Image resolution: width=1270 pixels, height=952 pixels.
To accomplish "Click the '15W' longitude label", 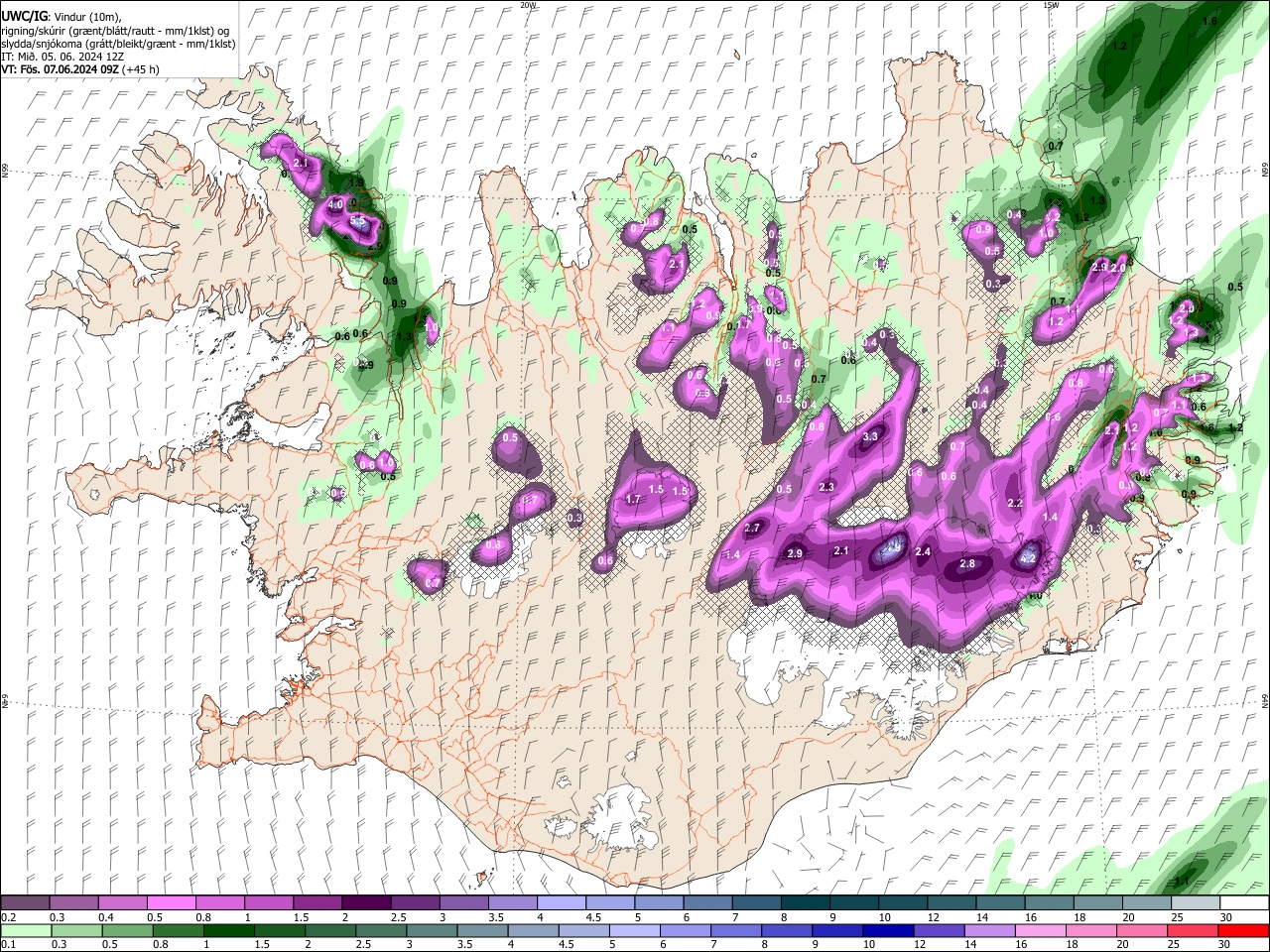I will coord(1051,5).
